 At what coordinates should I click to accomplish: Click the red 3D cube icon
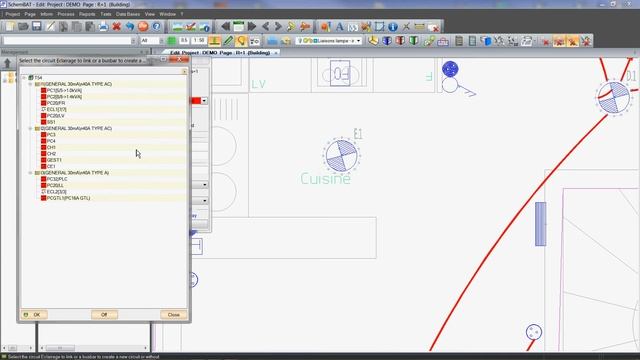(400, 41)
